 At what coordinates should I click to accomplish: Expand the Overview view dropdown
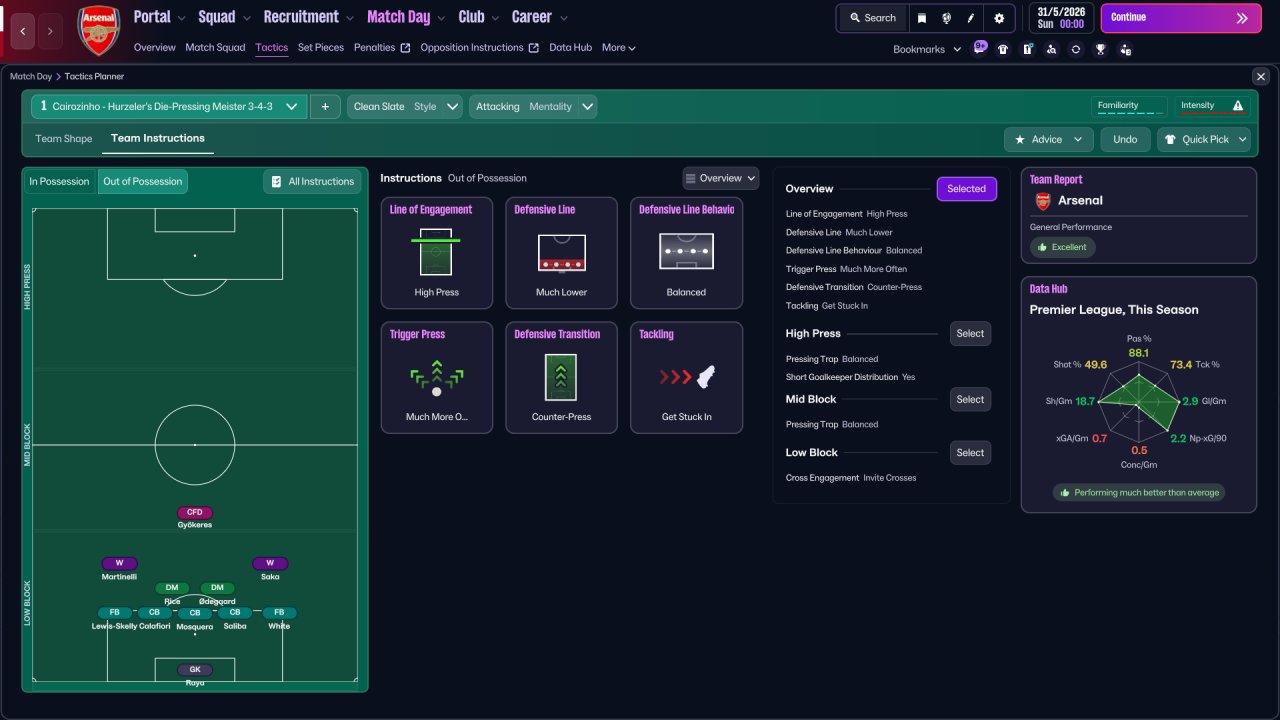click(x=721, y=178)
